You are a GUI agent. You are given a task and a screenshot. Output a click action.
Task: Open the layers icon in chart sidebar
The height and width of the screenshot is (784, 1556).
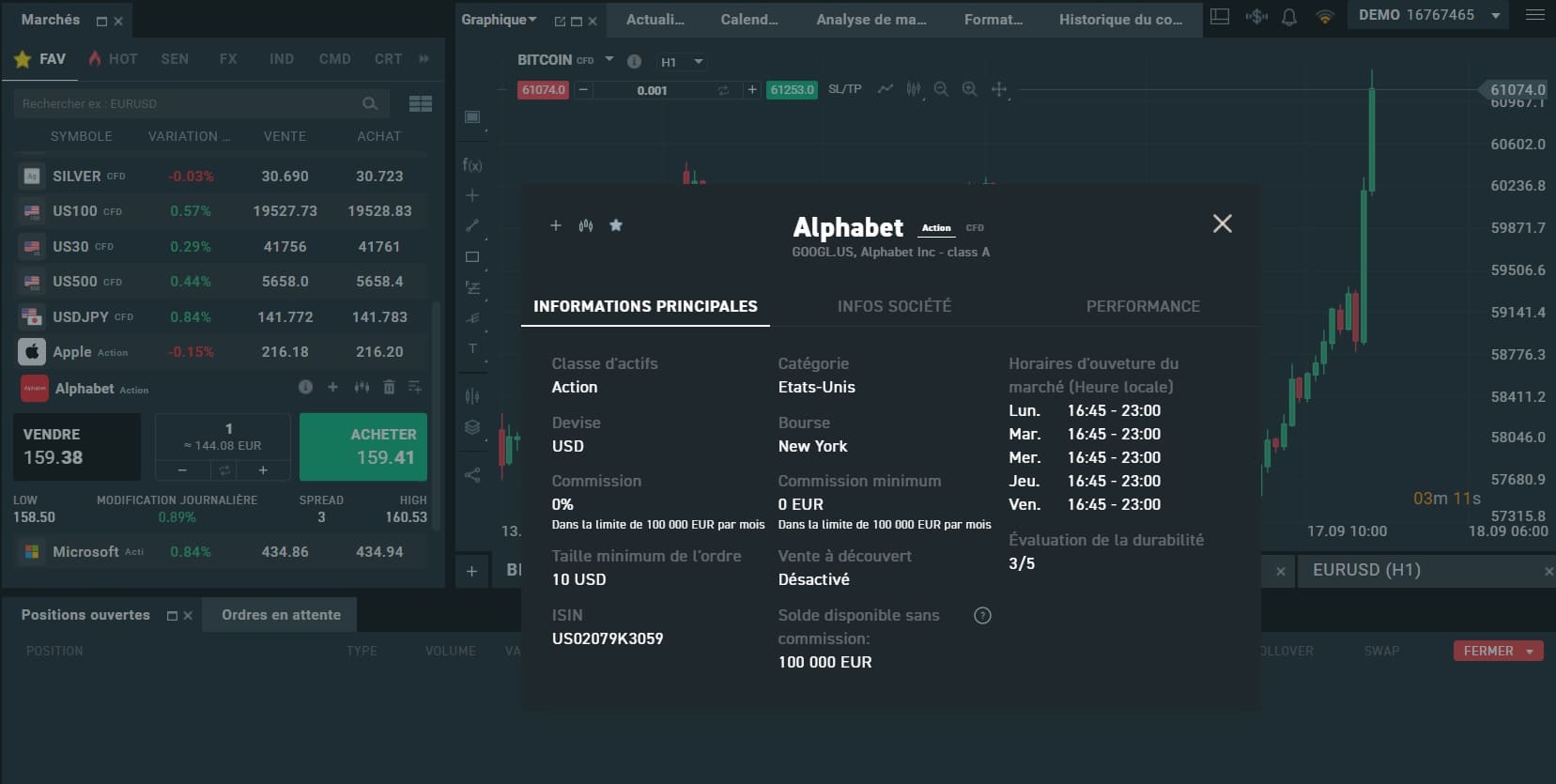click(x=472, y=427)
